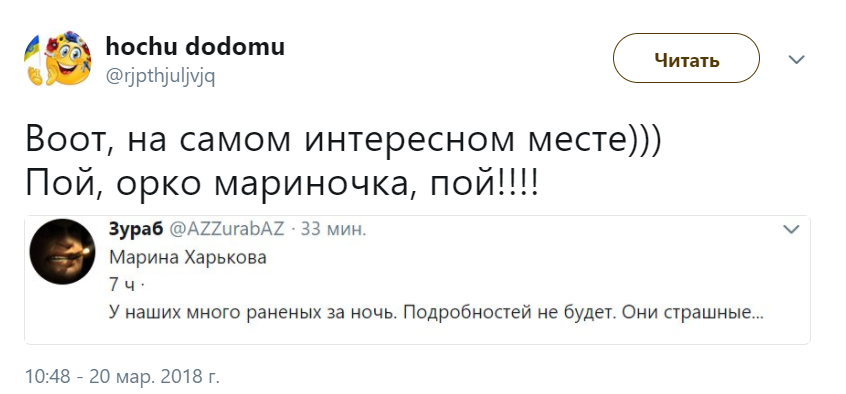Expand the chevron menu beside Читать

click(x=796, y=59)
